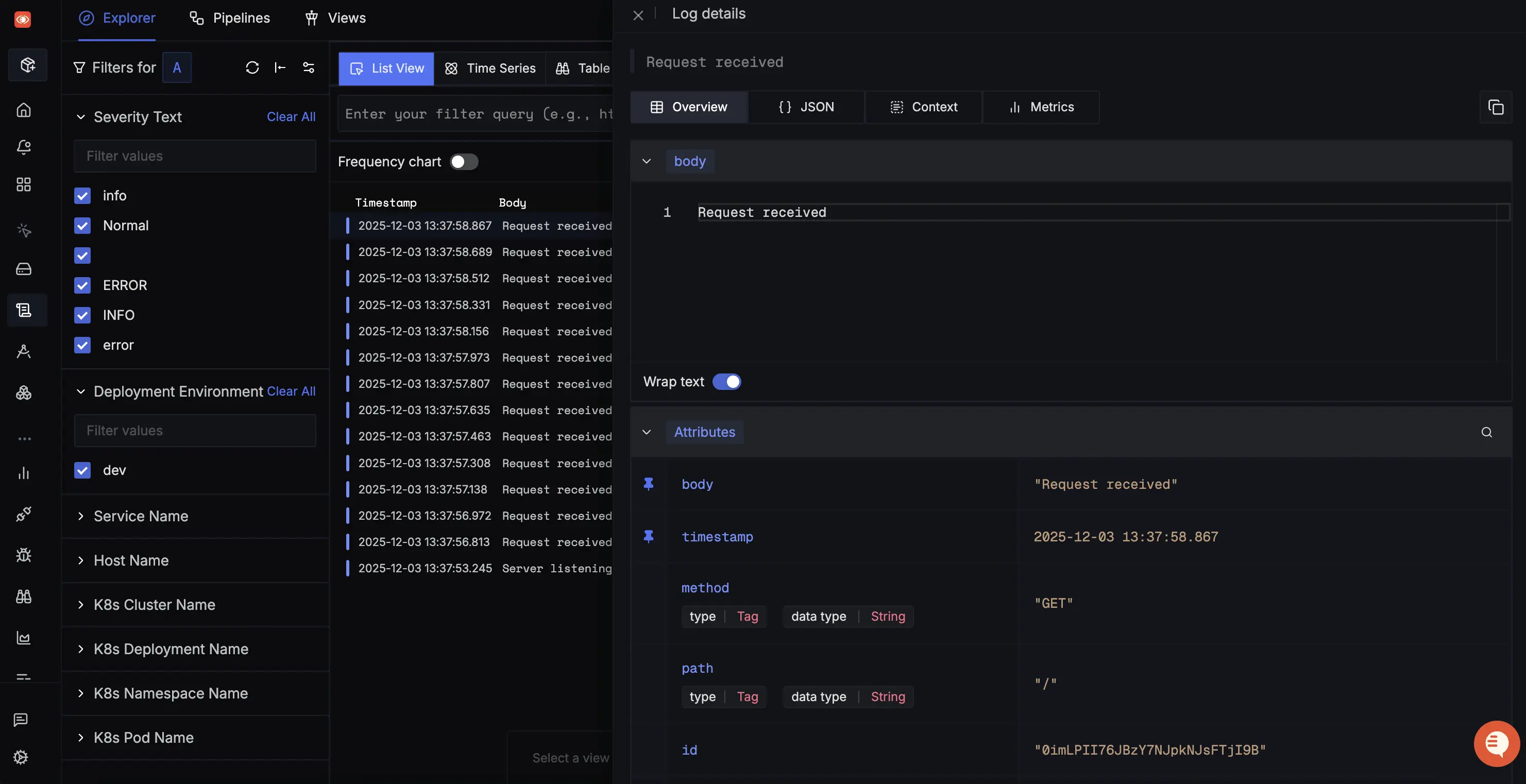
Task: Switch to Time Series view
Action: tap(490, 68)
